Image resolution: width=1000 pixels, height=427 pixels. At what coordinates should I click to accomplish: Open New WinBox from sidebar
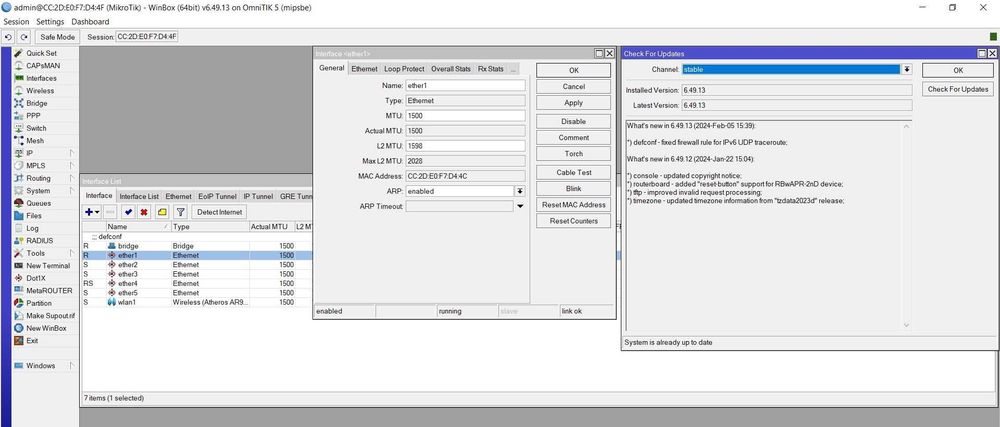(46, 328)
